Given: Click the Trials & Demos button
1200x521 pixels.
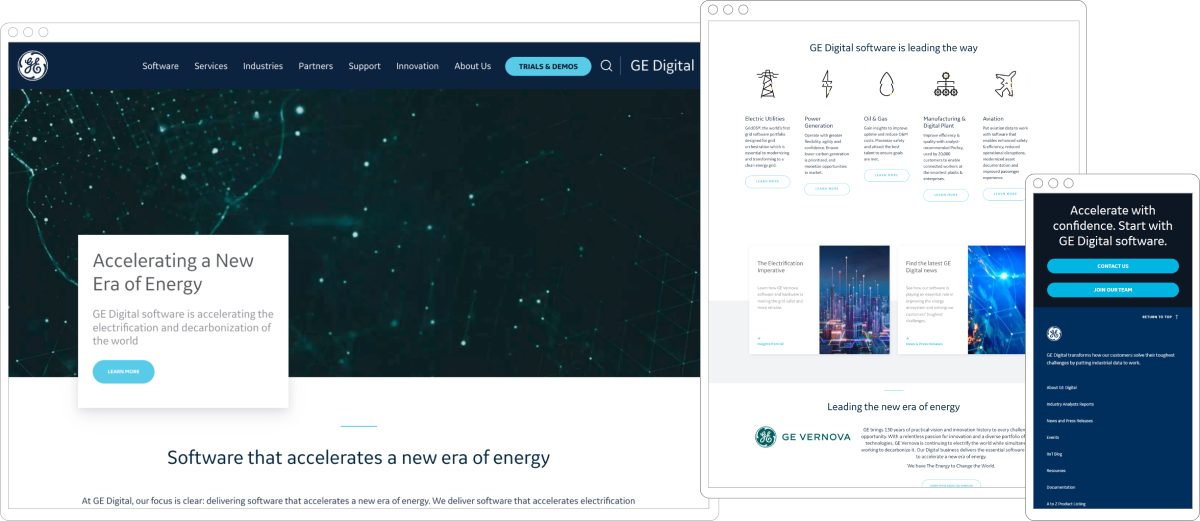Looking at the screenshot, I should tap(548, 66).
